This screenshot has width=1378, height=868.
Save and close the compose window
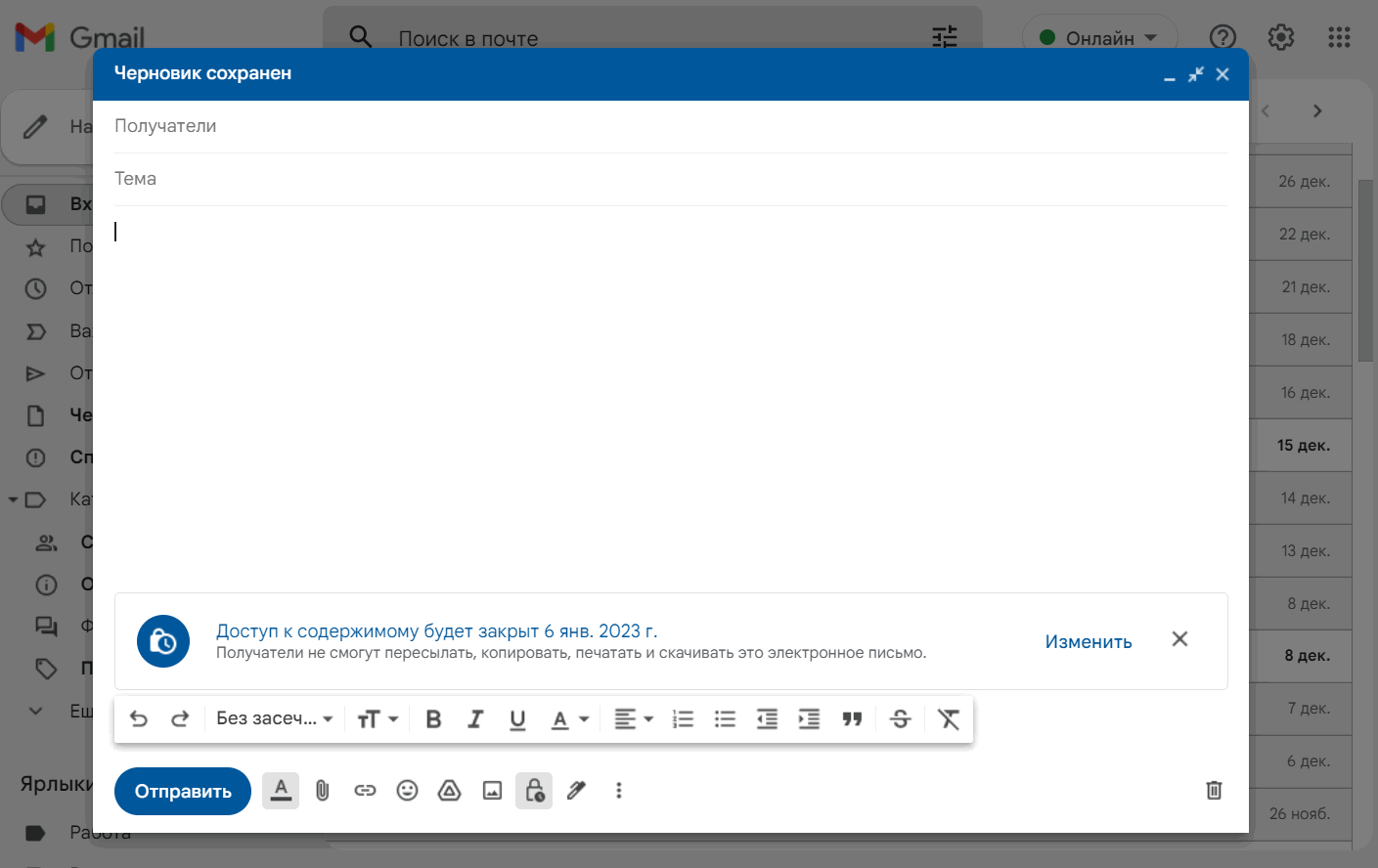(1222, 74)
